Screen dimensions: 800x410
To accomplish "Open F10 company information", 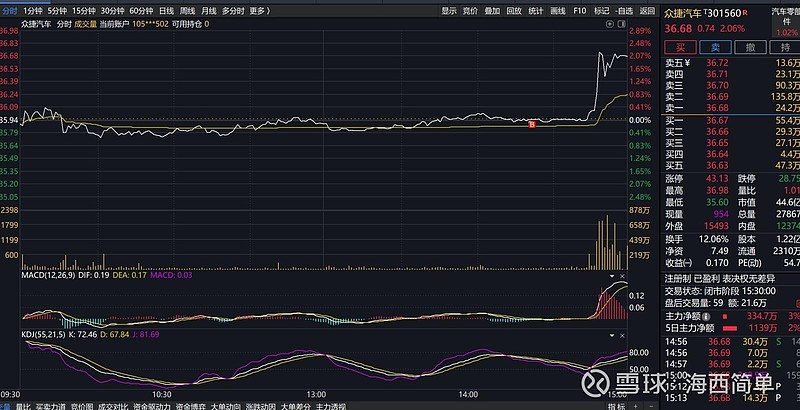I will 580,11.
